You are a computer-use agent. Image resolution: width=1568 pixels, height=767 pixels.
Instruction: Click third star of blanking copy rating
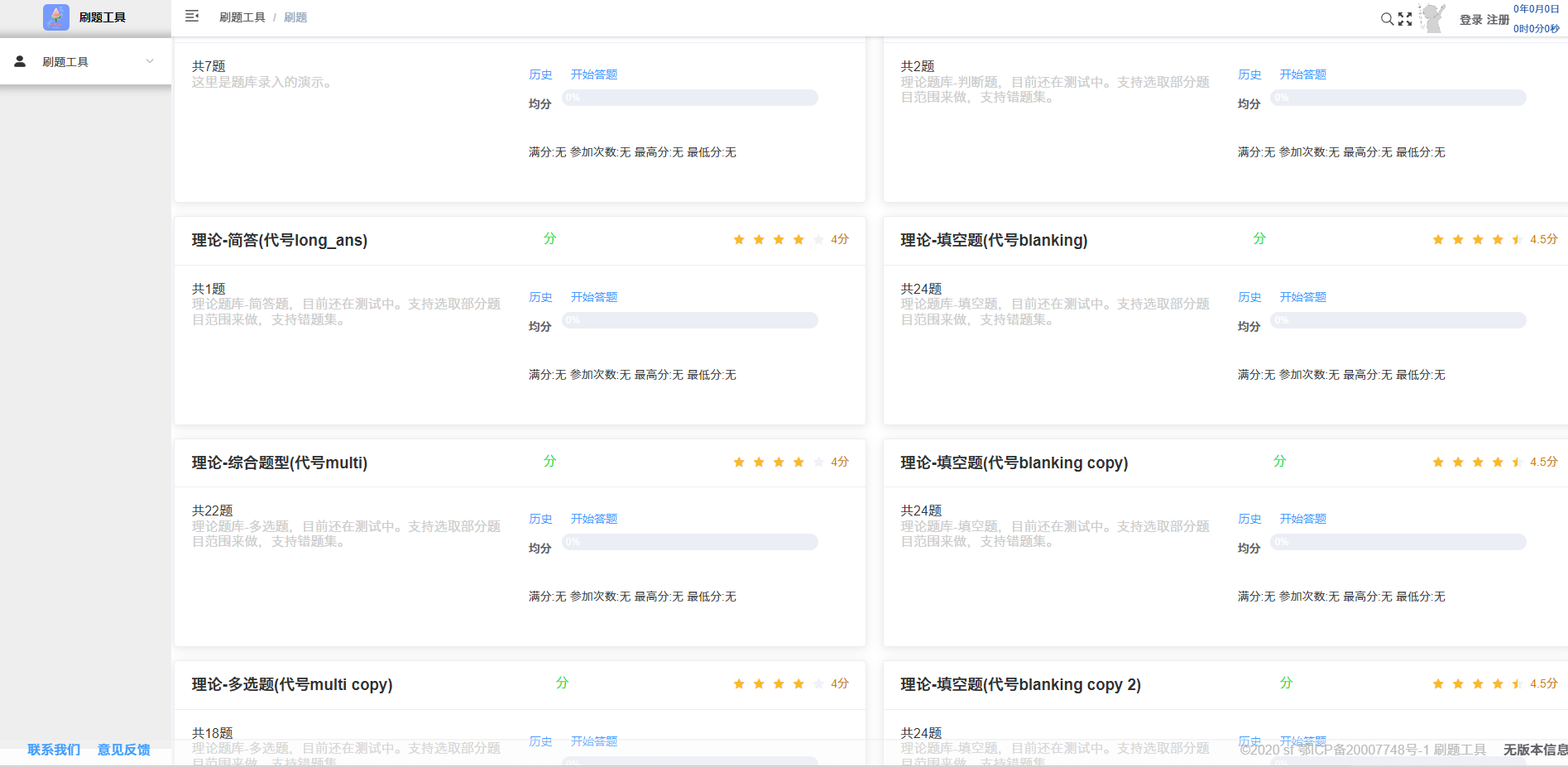pos(1478,463)
